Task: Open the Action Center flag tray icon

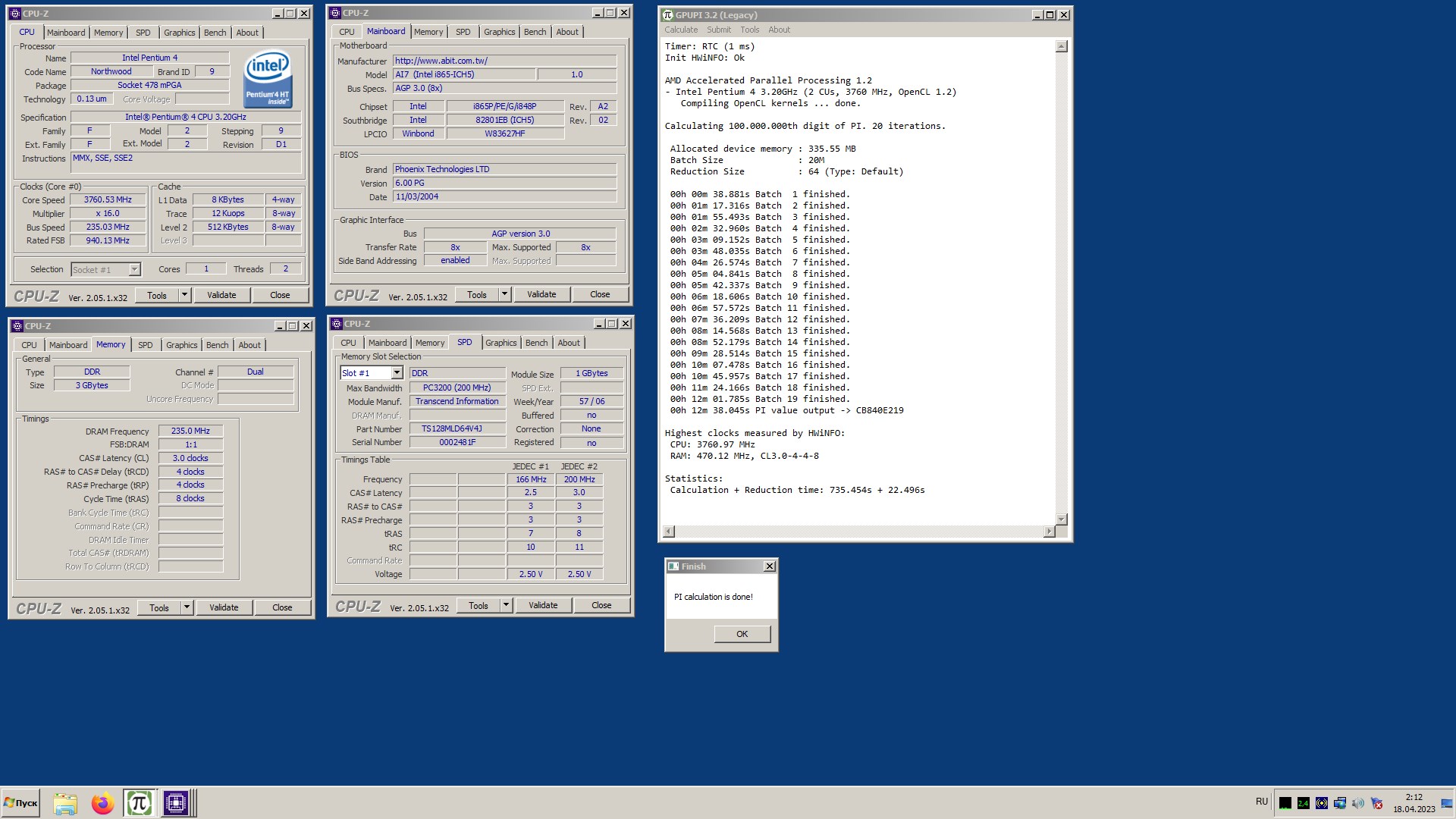Action: (x=1376, y=803)
